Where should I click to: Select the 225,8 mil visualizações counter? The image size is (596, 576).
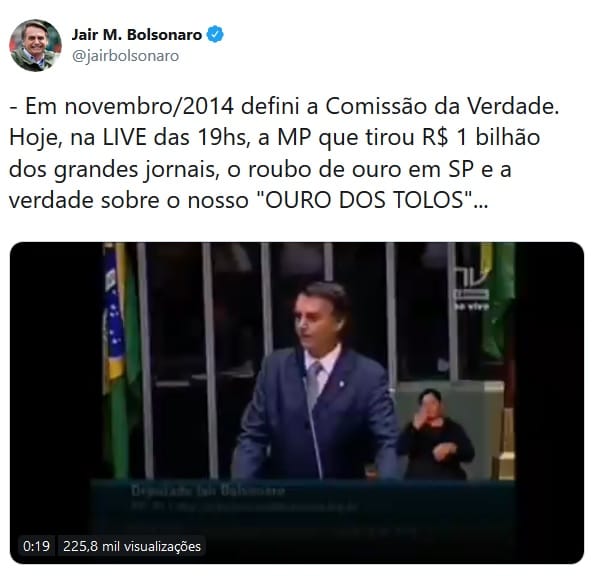(132, 546)
